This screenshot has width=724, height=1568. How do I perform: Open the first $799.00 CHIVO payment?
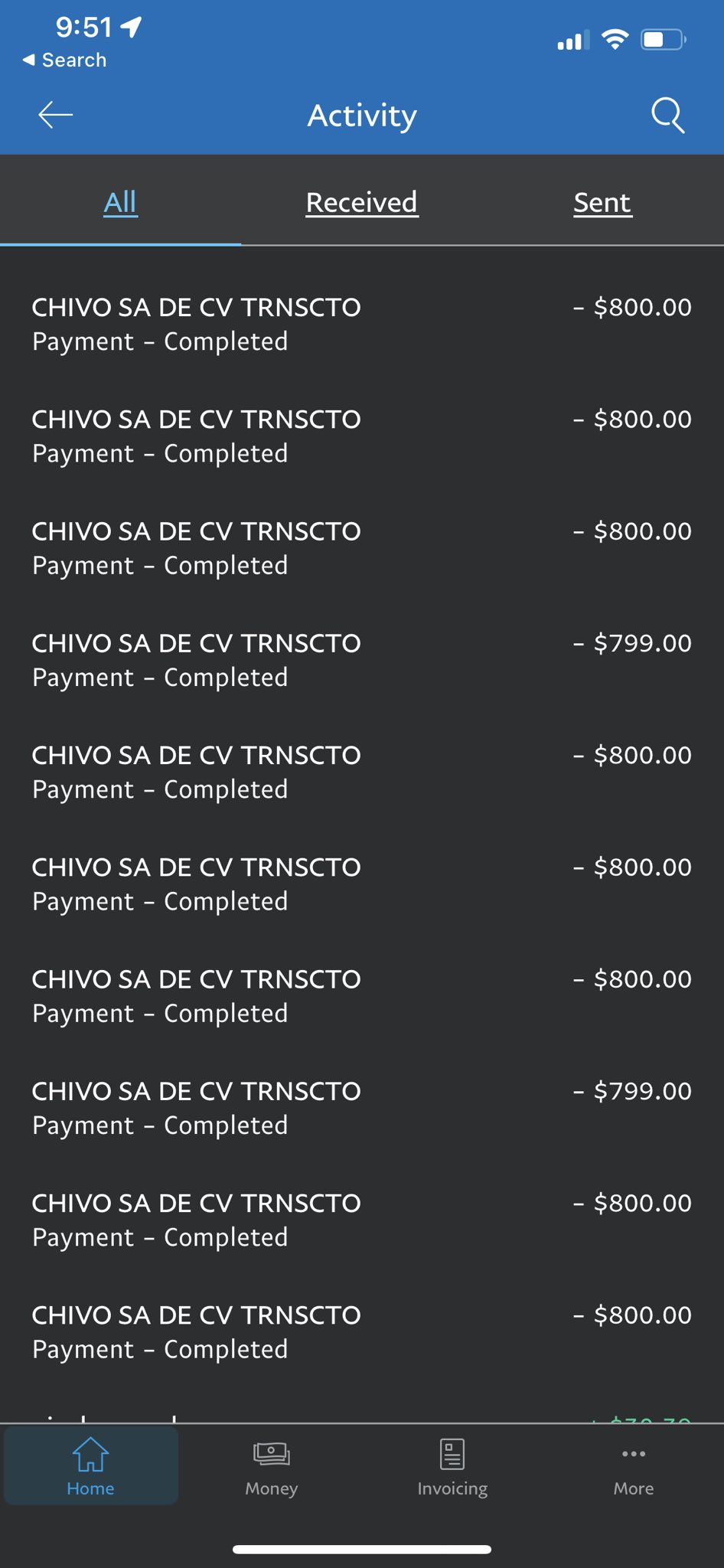pos(361,660)
